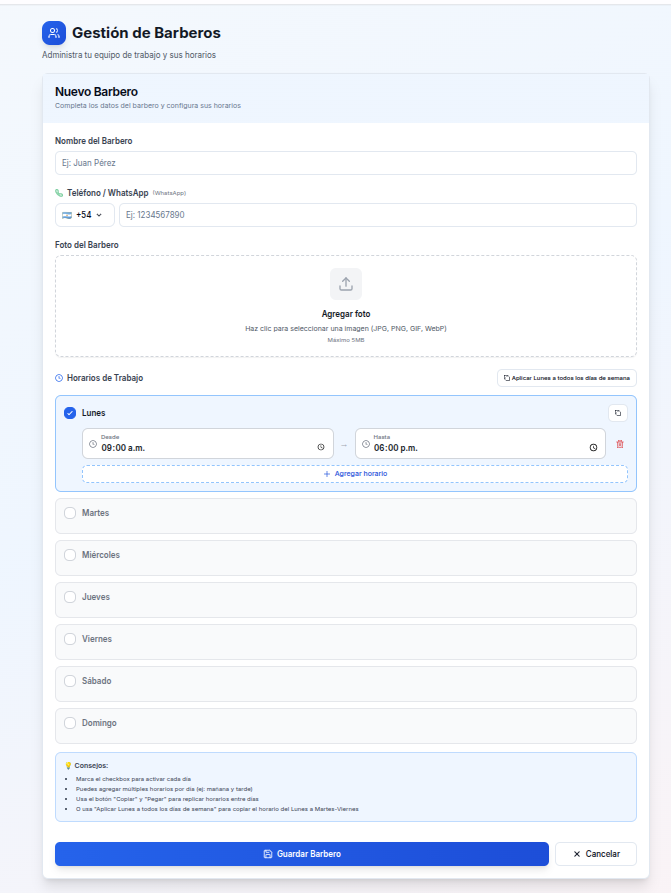The height and width of the screenshot is (893, 671).
Task: Click Guardar Barbero button
Action: tap(302, 854)
